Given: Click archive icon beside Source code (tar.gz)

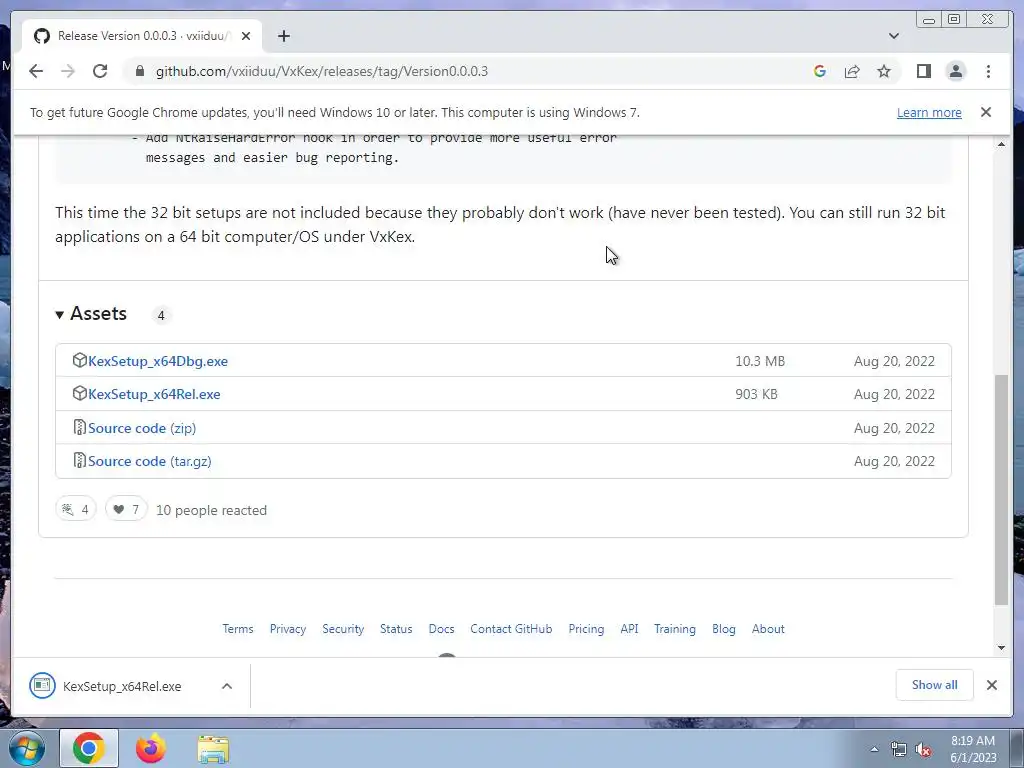Looking at the screenshot, I should tap(79, 460).
